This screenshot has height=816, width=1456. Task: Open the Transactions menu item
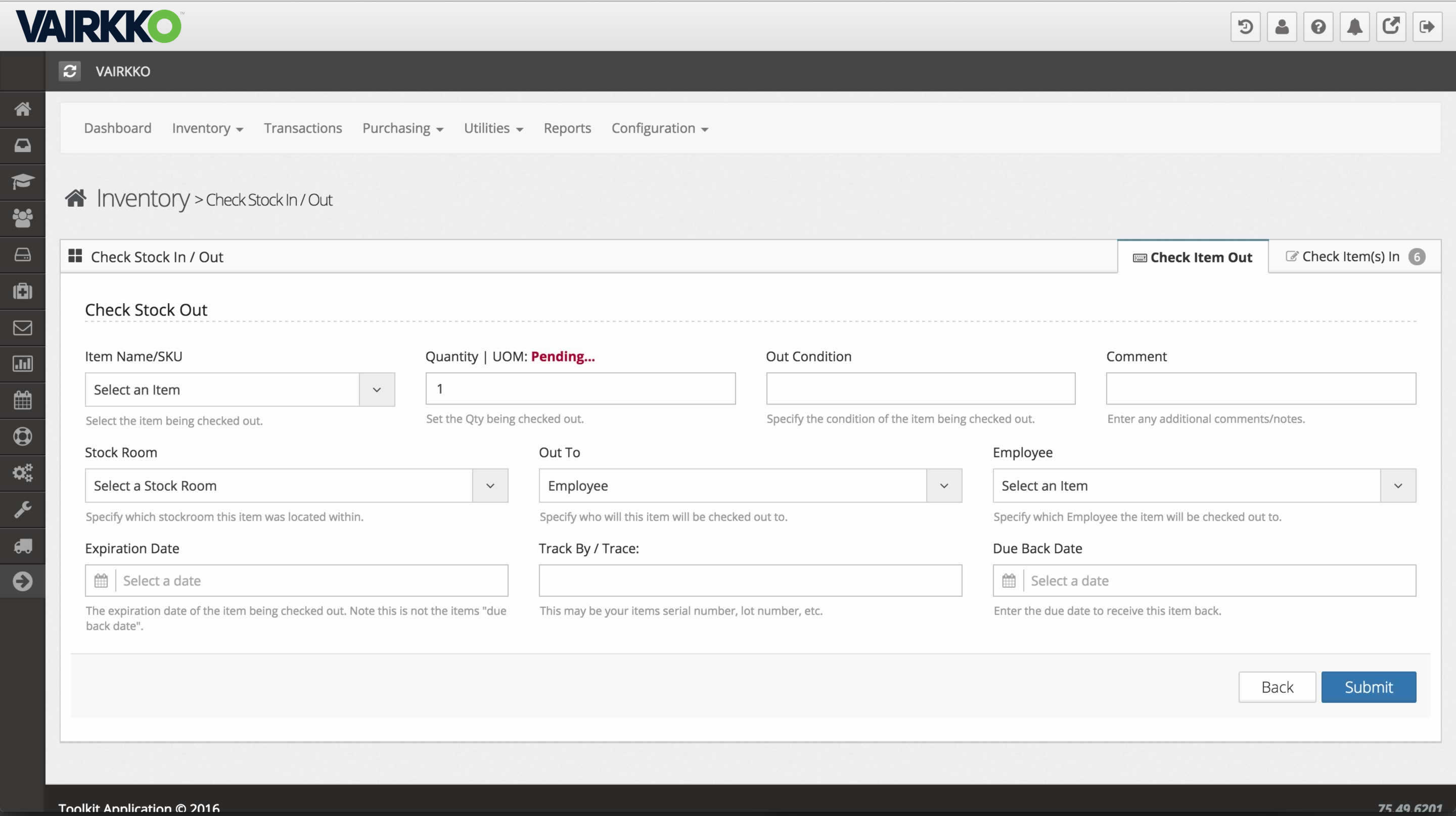tap(302, 128)
